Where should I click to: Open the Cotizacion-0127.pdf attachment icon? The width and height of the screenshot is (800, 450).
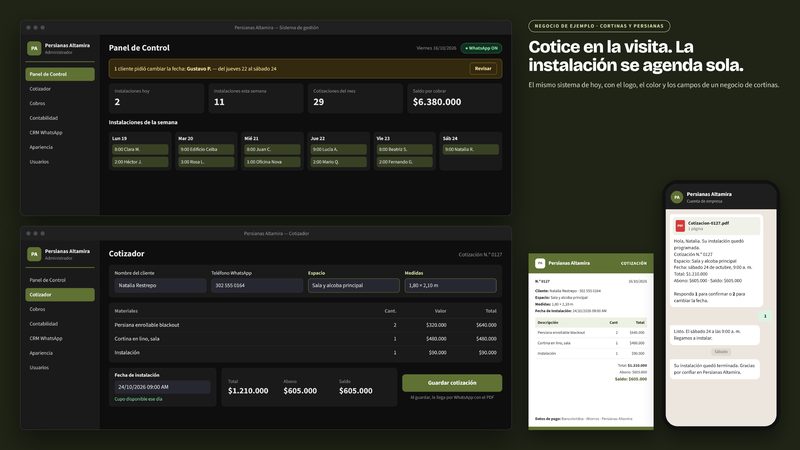pos(680,226)
